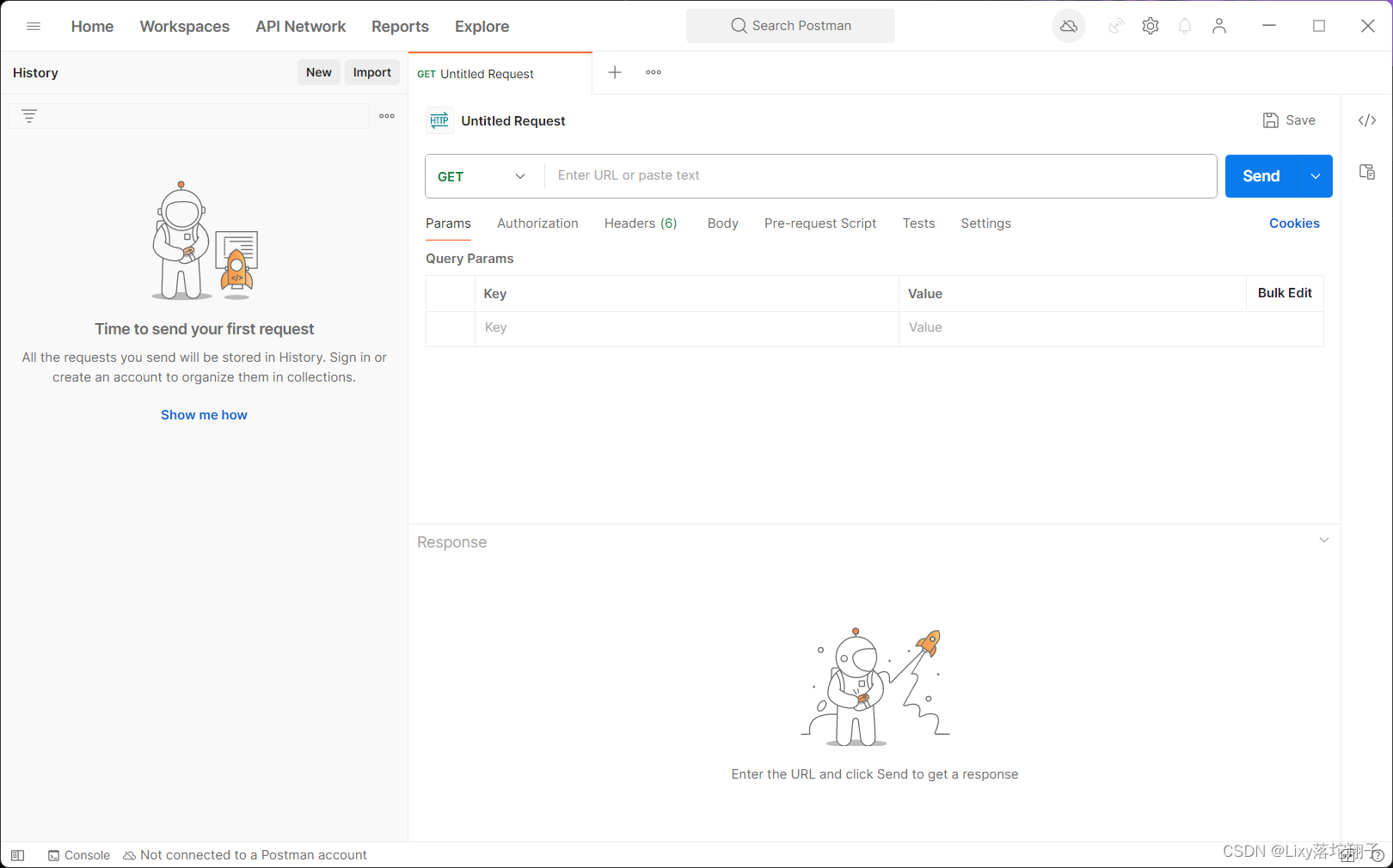
Task: Click the Response heading text
Action: click(x=451, y=542)
